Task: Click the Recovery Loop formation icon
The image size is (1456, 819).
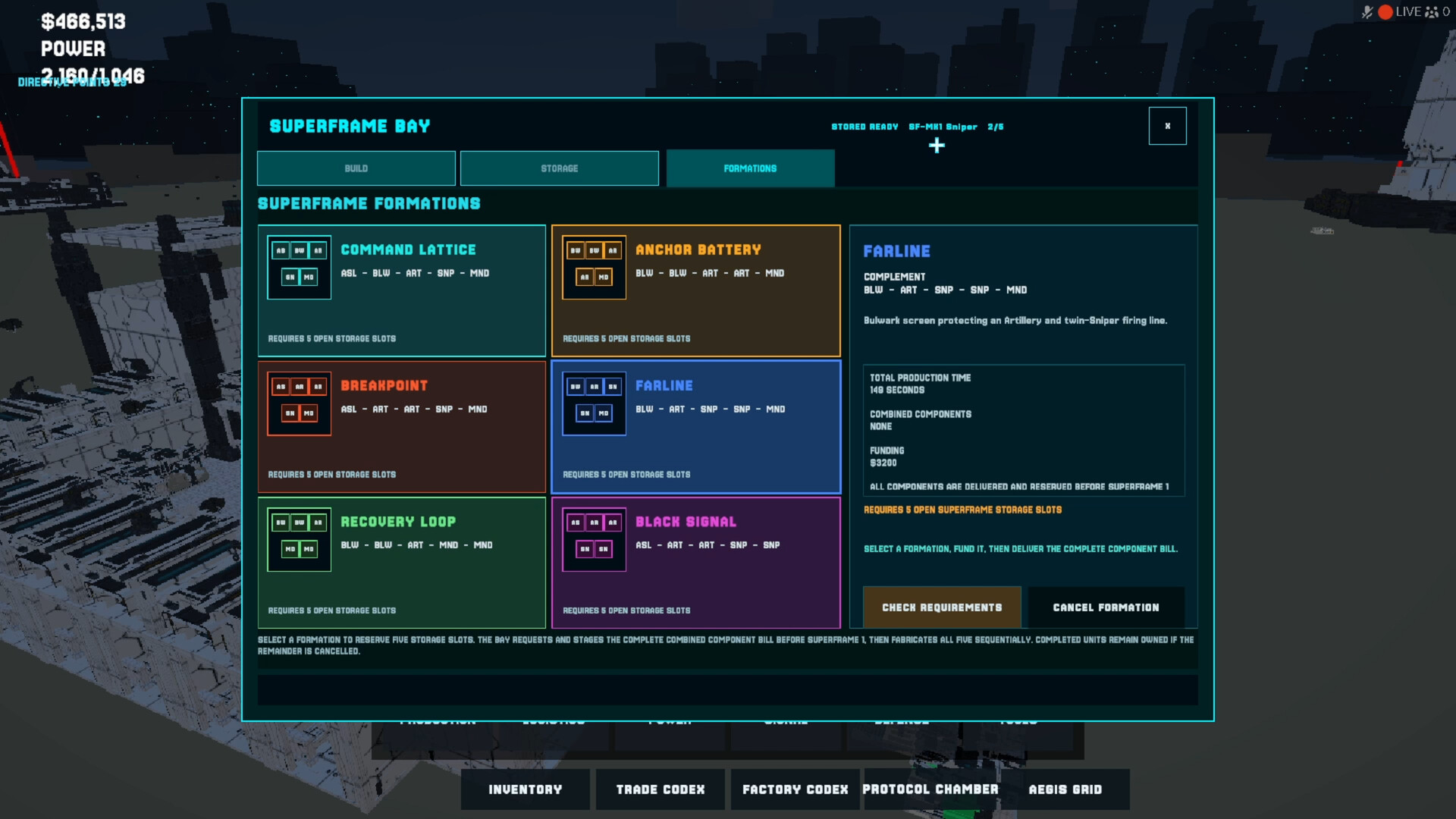Action: pyautogui.click(x=299, y=539)
